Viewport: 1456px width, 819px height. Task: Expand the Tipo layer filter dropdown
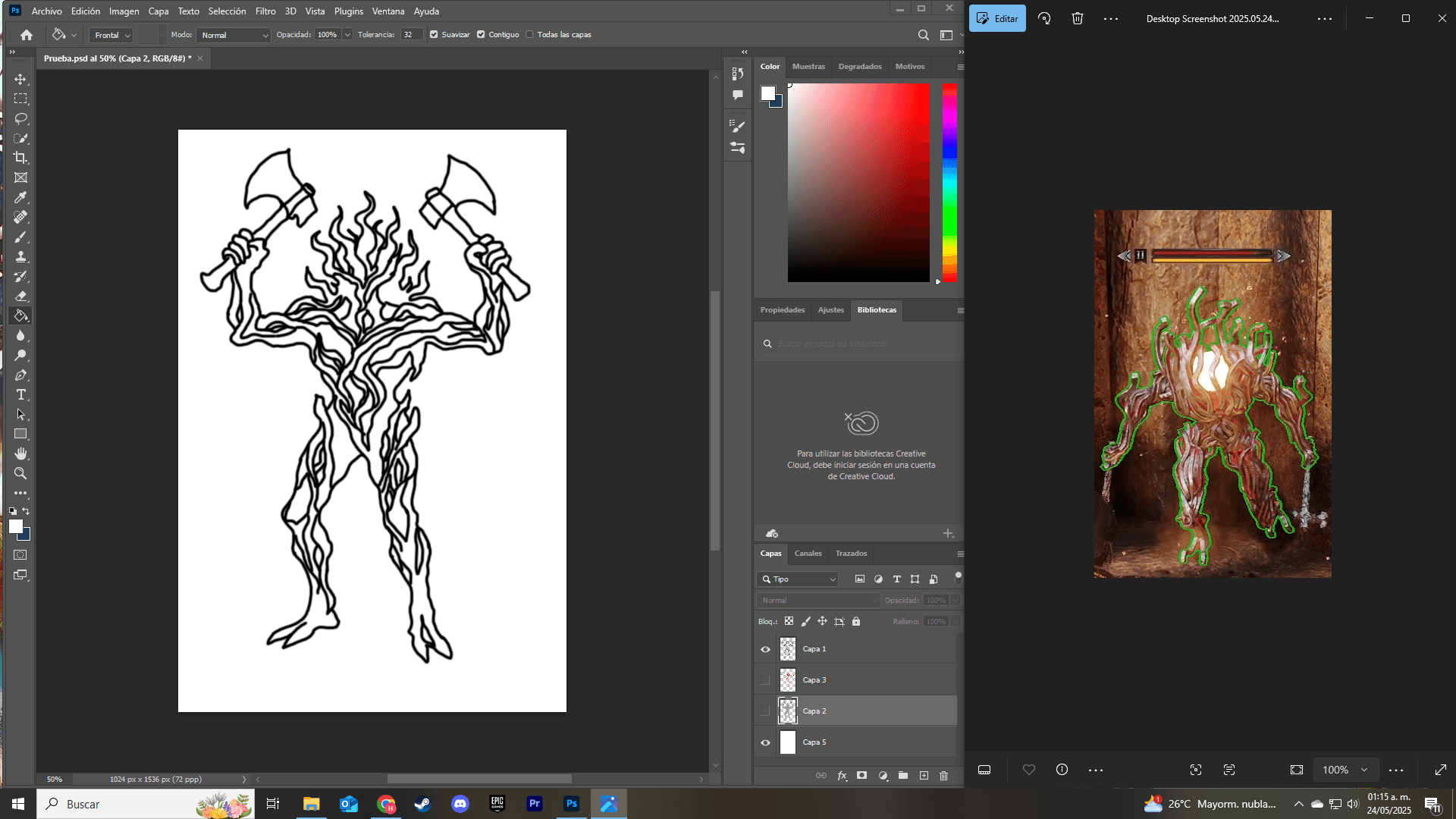pyautogui.click(x=798, y=579)
